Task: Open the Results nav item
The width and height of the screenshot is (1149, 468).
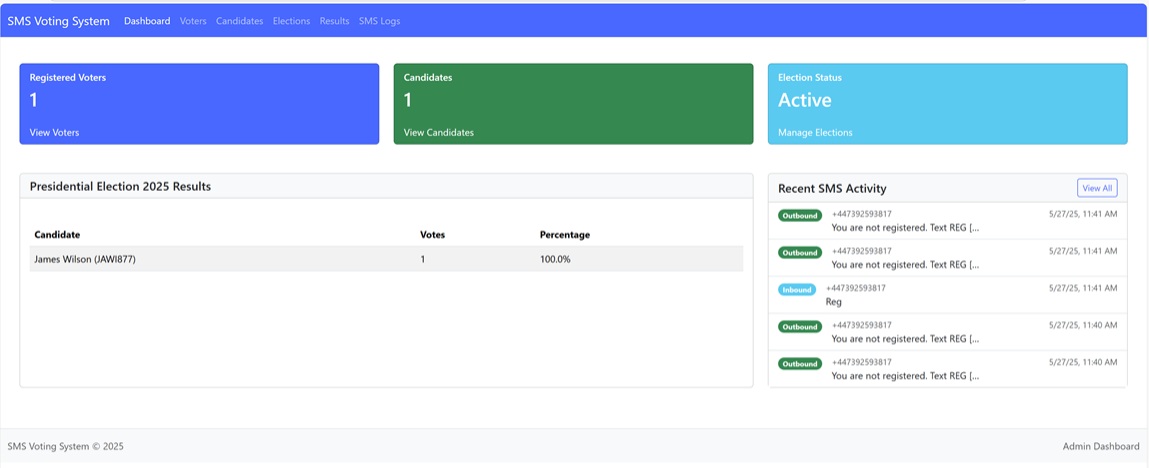Action: coord(334,21)
